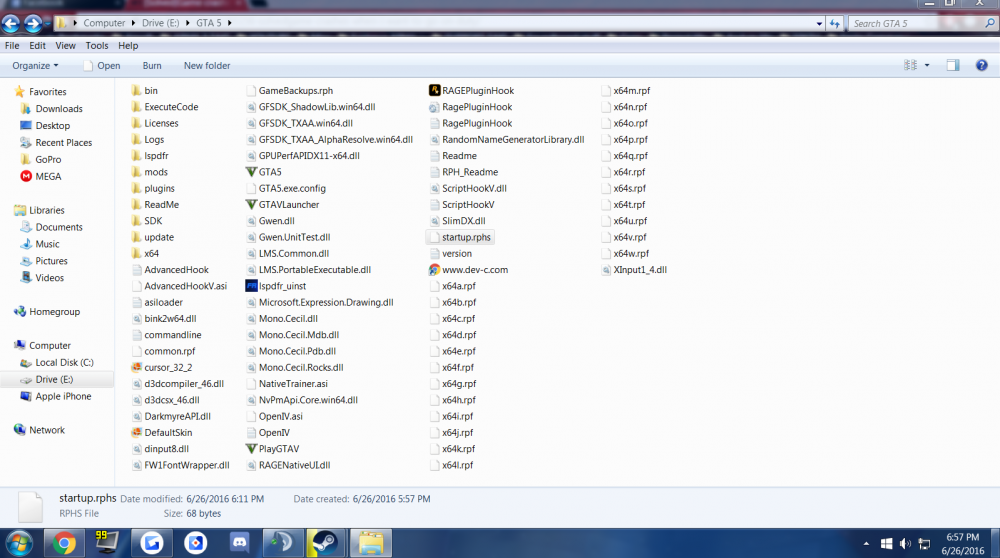Open the View menu
This screenshot has width=1000, height=558.
(65, 45)
